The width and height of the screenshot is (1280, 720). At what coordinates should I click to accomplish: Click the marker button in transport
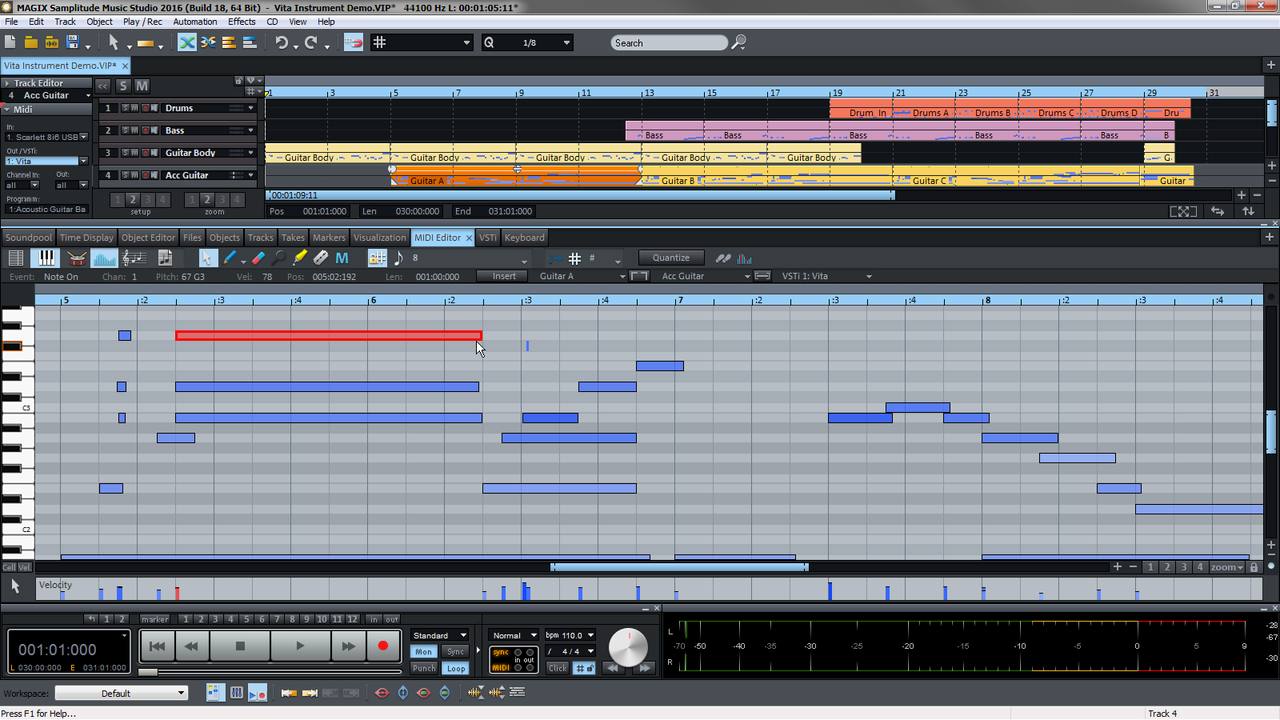point(155,619)
